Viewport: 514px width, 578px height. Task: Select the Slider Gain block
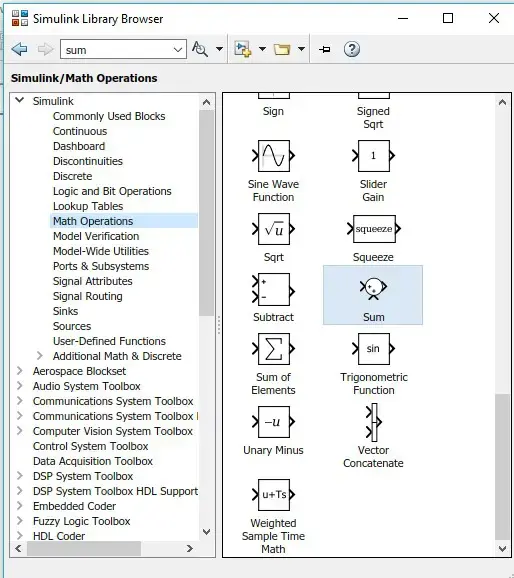tap(373, 156)
